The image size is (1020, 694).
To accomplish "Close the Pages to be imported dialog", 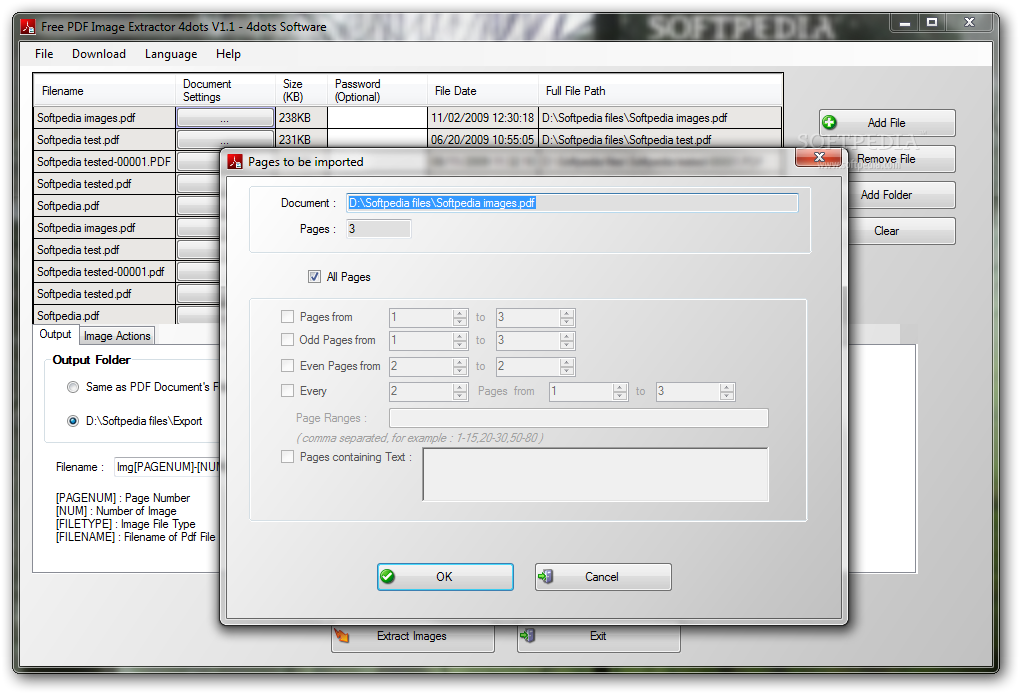I will coord(818,157).
